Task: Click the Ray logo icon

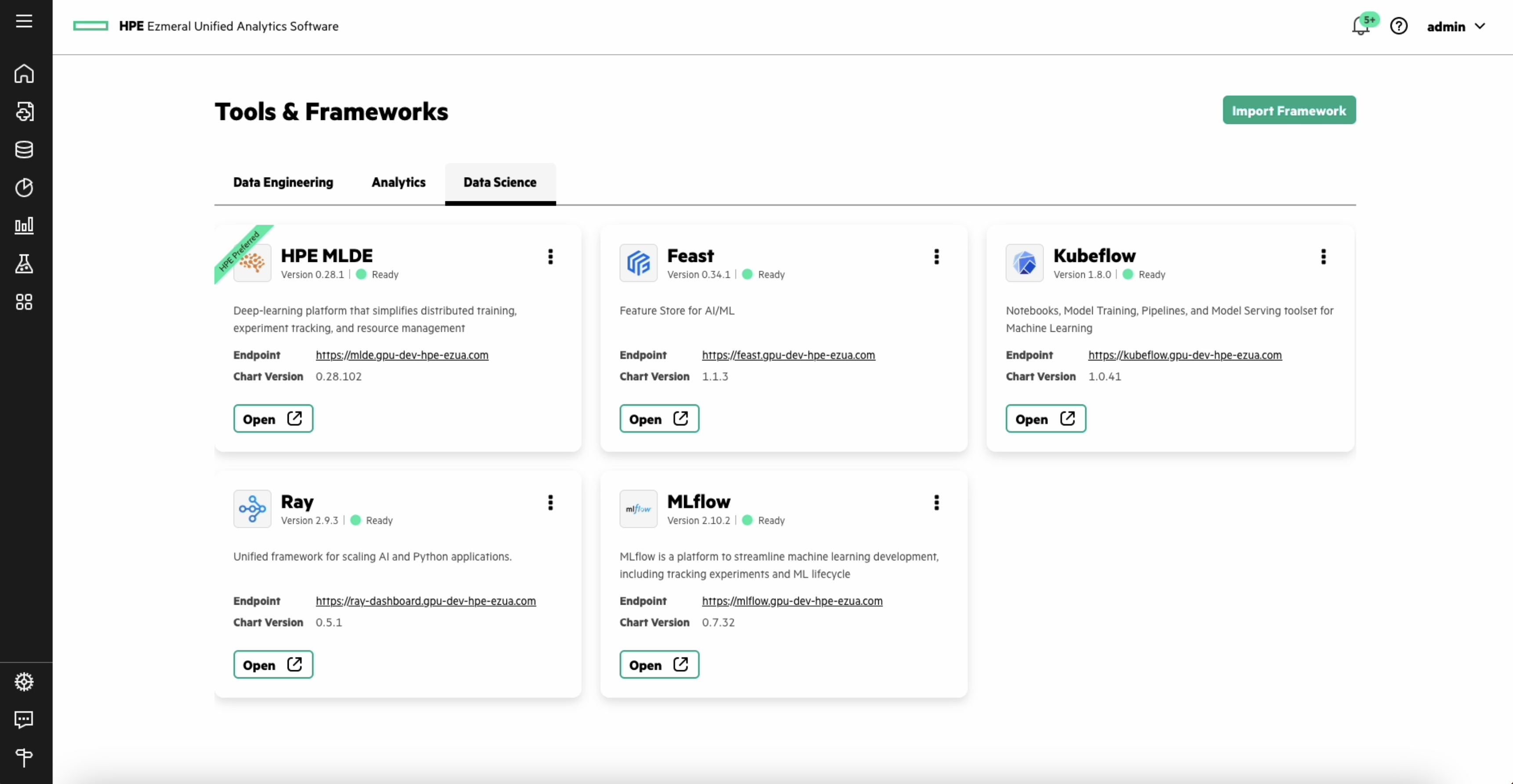Action: click(x=253, y=509)
